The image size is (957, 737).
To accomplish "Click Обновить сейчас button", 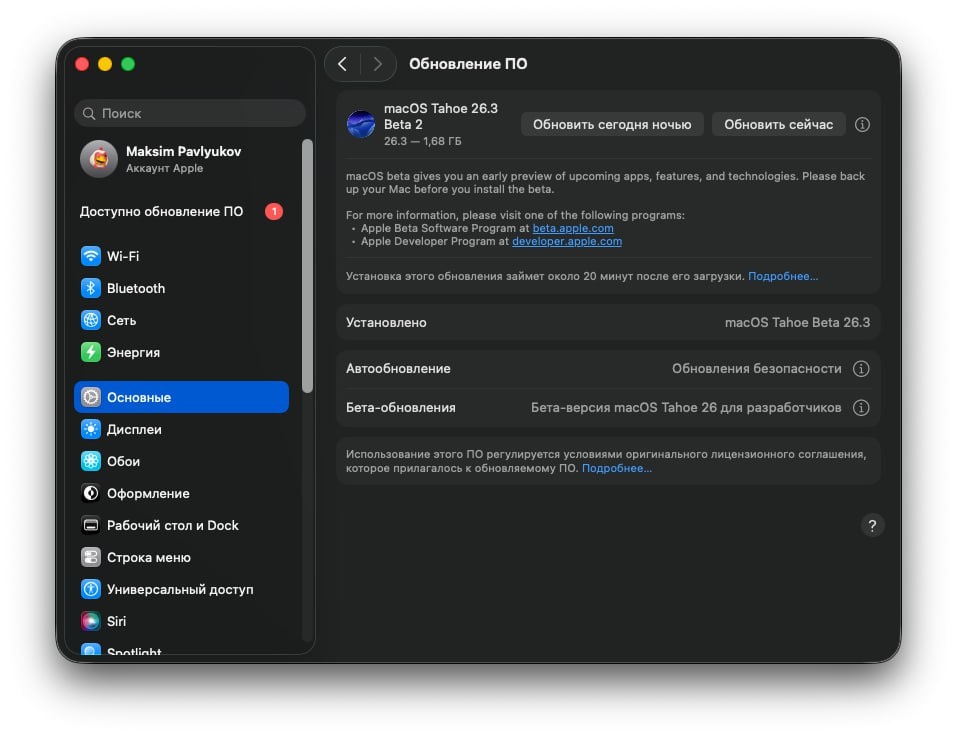I will [x=778, y=124].
